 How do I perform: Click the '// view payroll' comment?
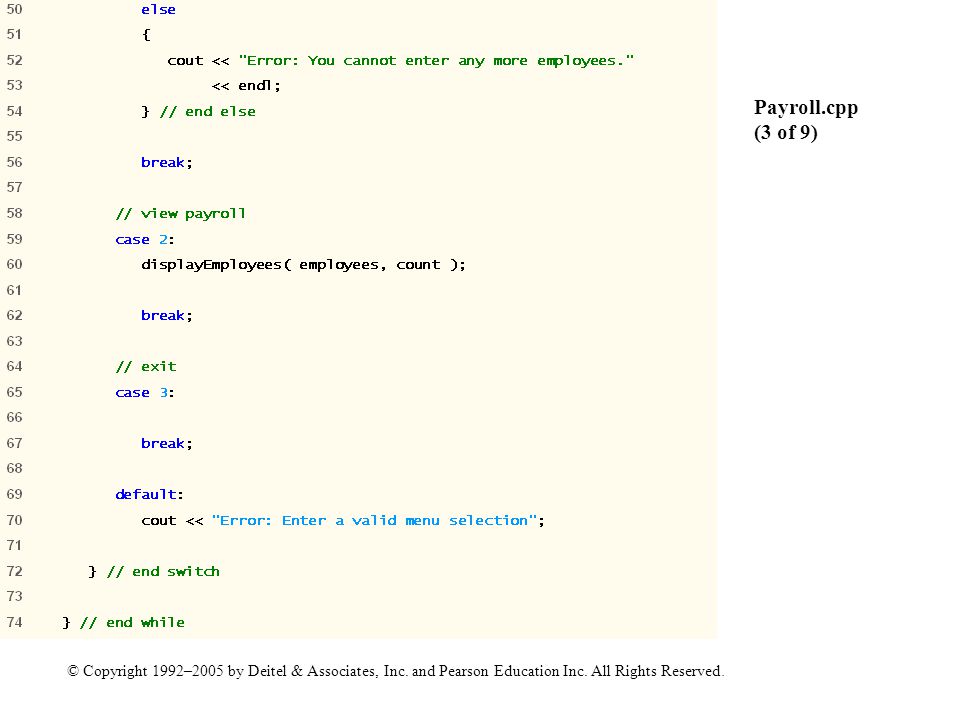181,214
